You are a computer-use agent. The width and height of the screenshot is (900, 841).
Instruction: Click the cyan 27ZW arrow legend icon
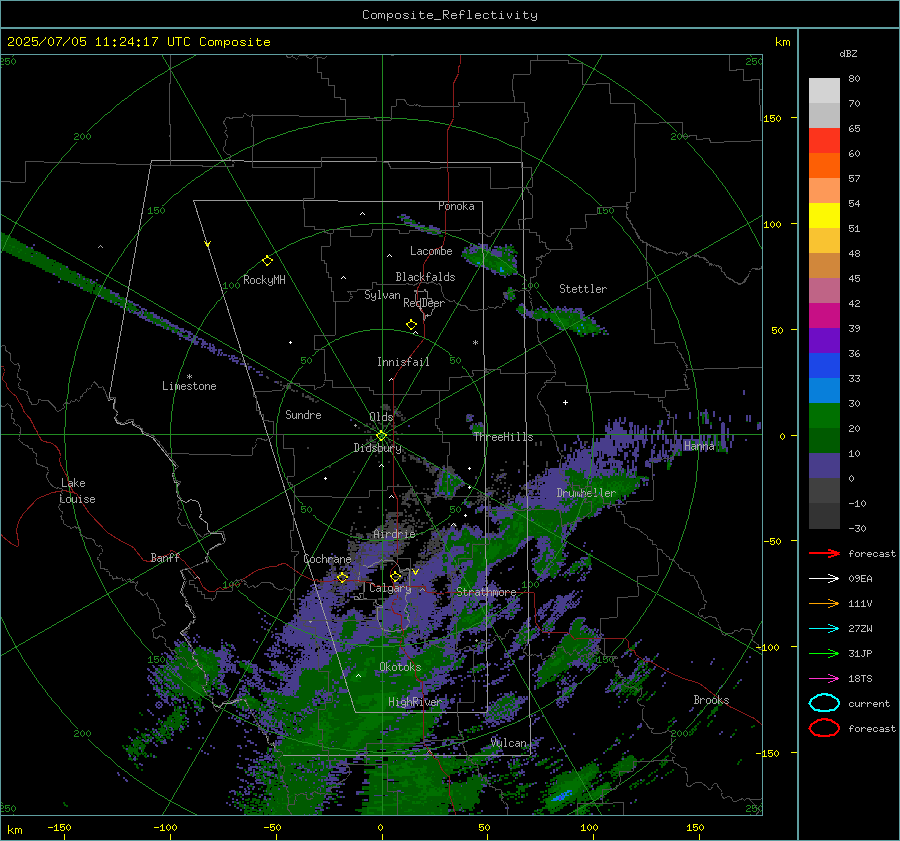(x=824, y=629)
